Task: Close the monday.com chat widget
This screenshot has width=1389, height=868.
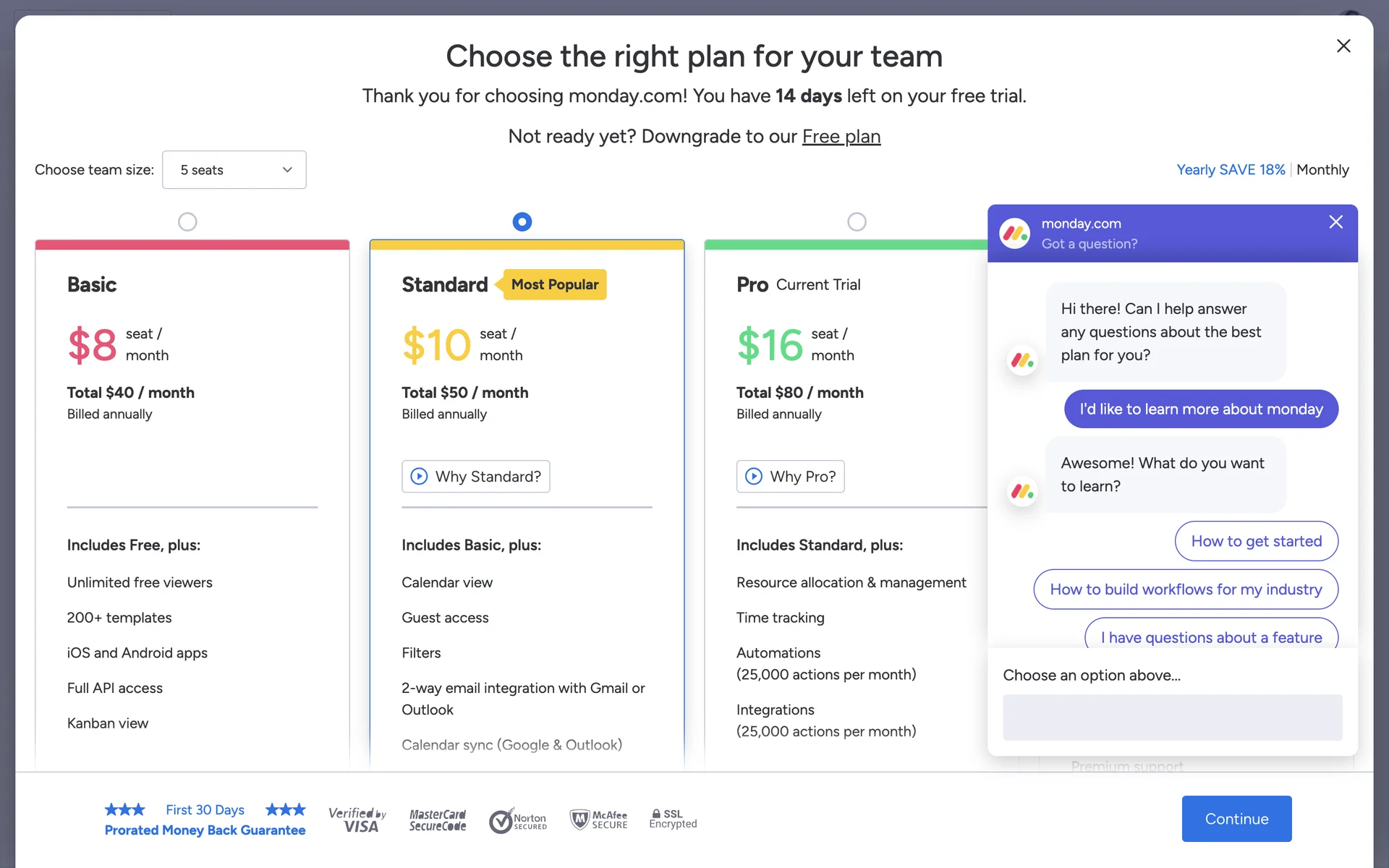Action: [x=1335, y=222]
